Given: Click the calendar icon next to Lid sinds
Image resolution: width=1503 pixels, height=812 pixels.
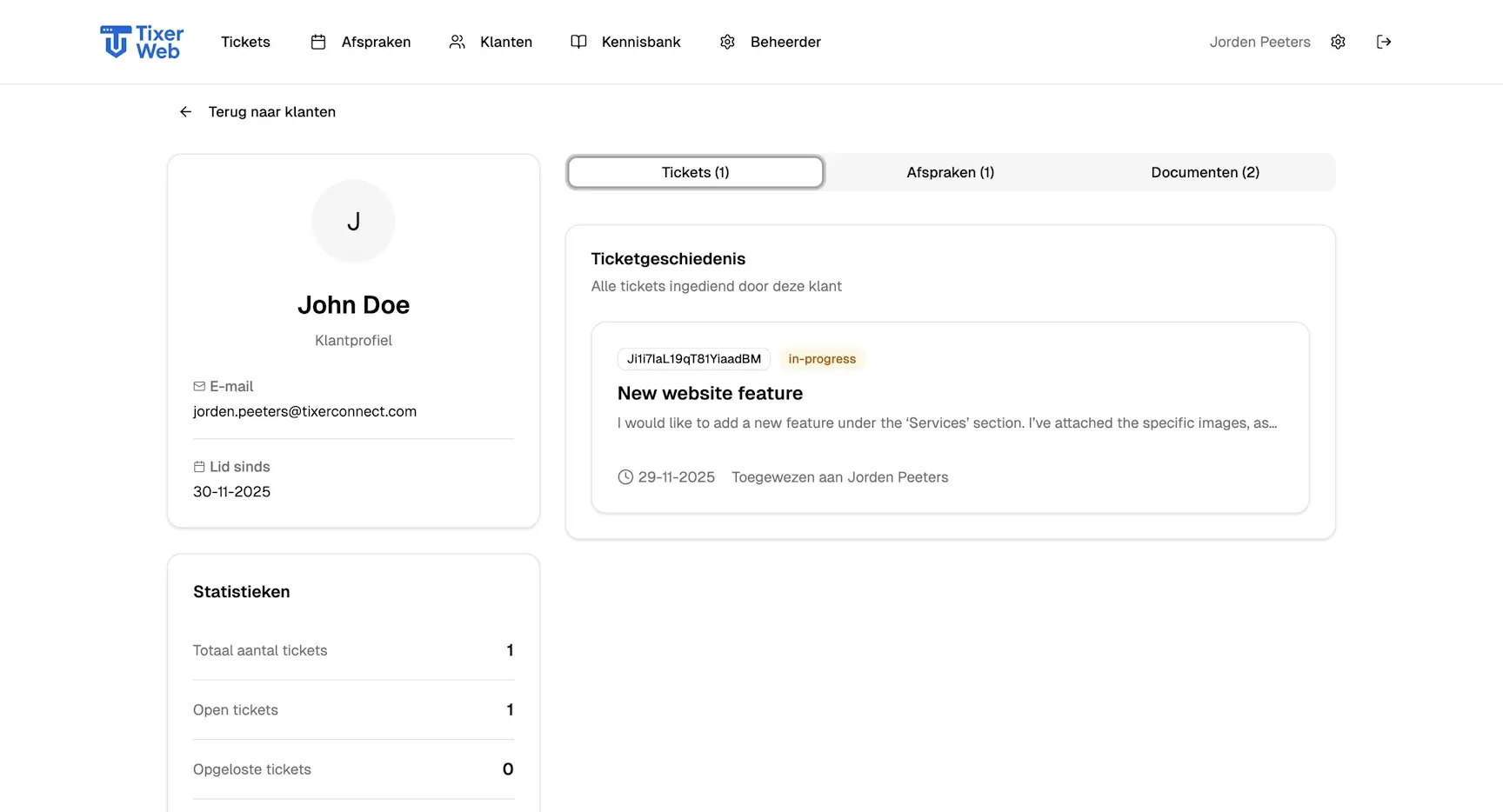Looking at the screenshot, I should click(x=199, y=467).
